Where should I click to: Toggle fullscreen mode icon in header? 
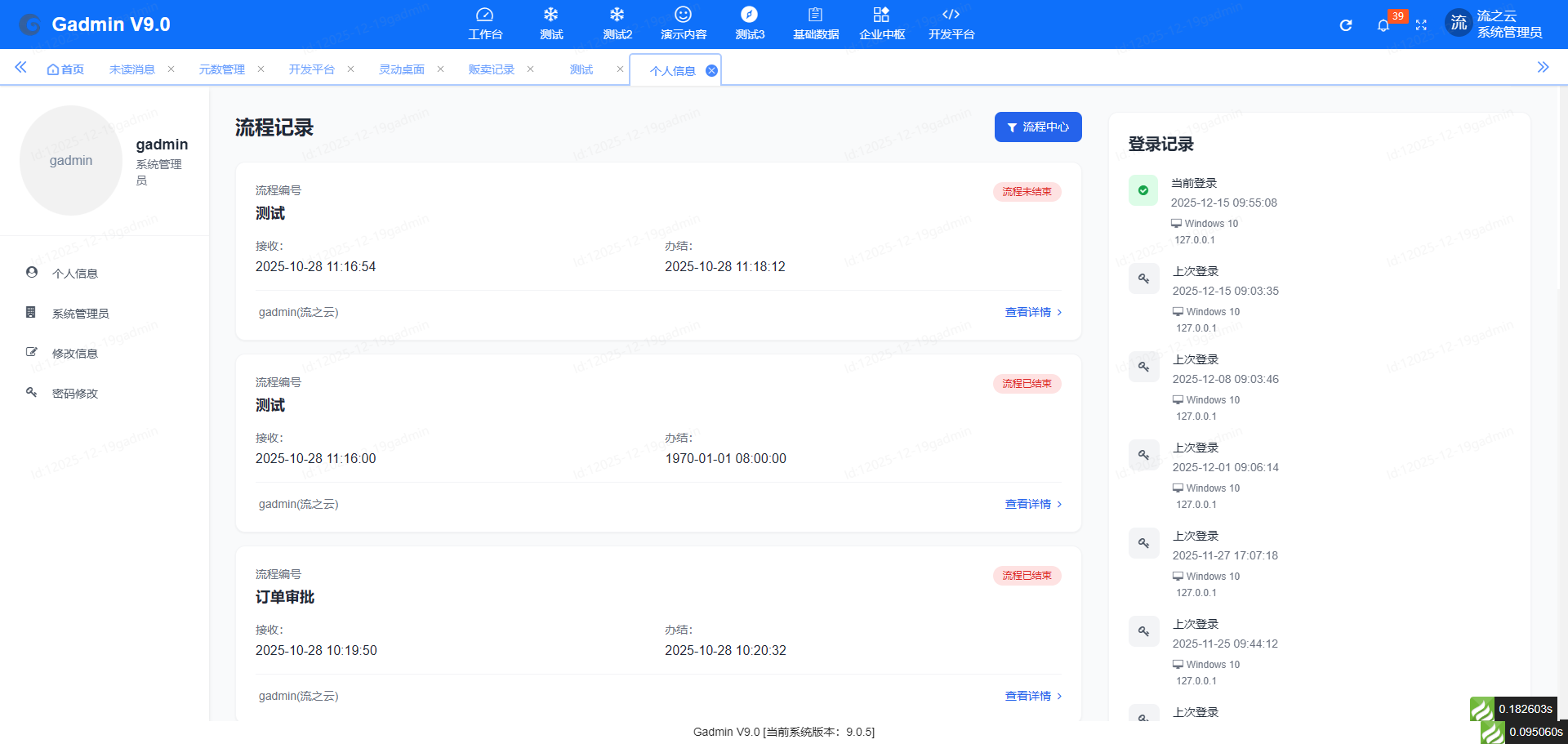click(1421, 25)
